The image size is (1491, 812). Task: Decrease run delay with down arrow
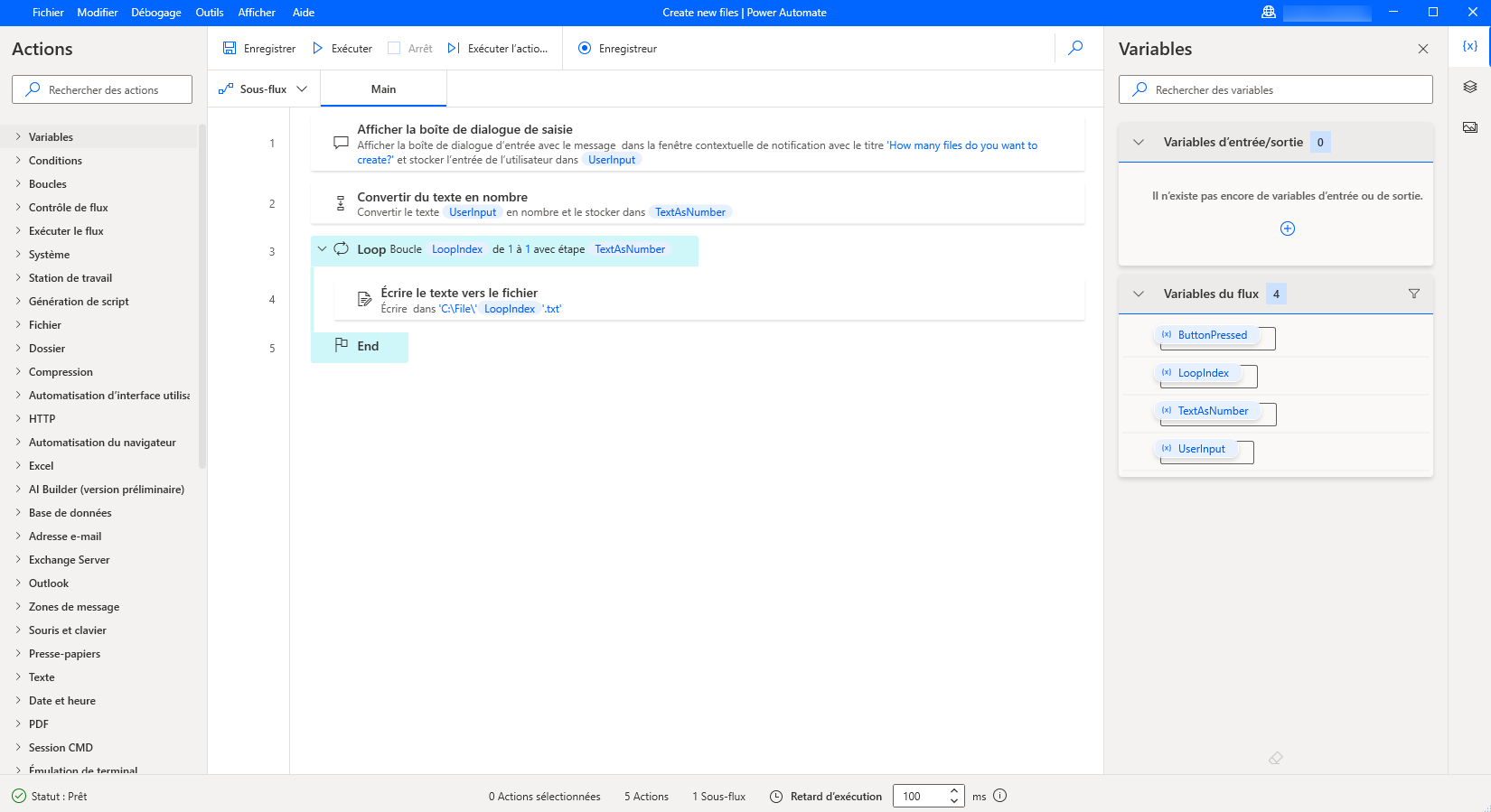click(954, 801)
